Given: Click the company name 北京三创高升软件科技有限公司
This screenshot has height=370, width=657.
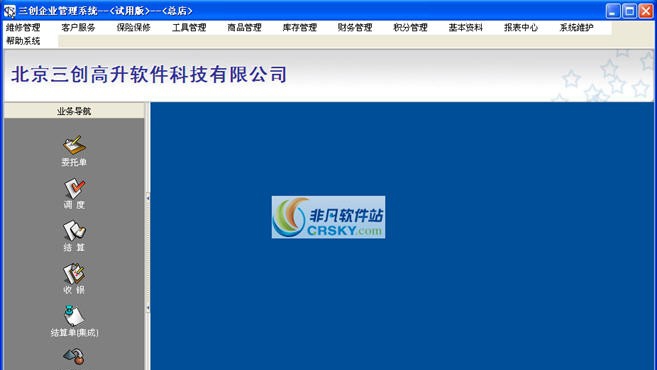Looking at the screenshot, I should pos(149,75).
